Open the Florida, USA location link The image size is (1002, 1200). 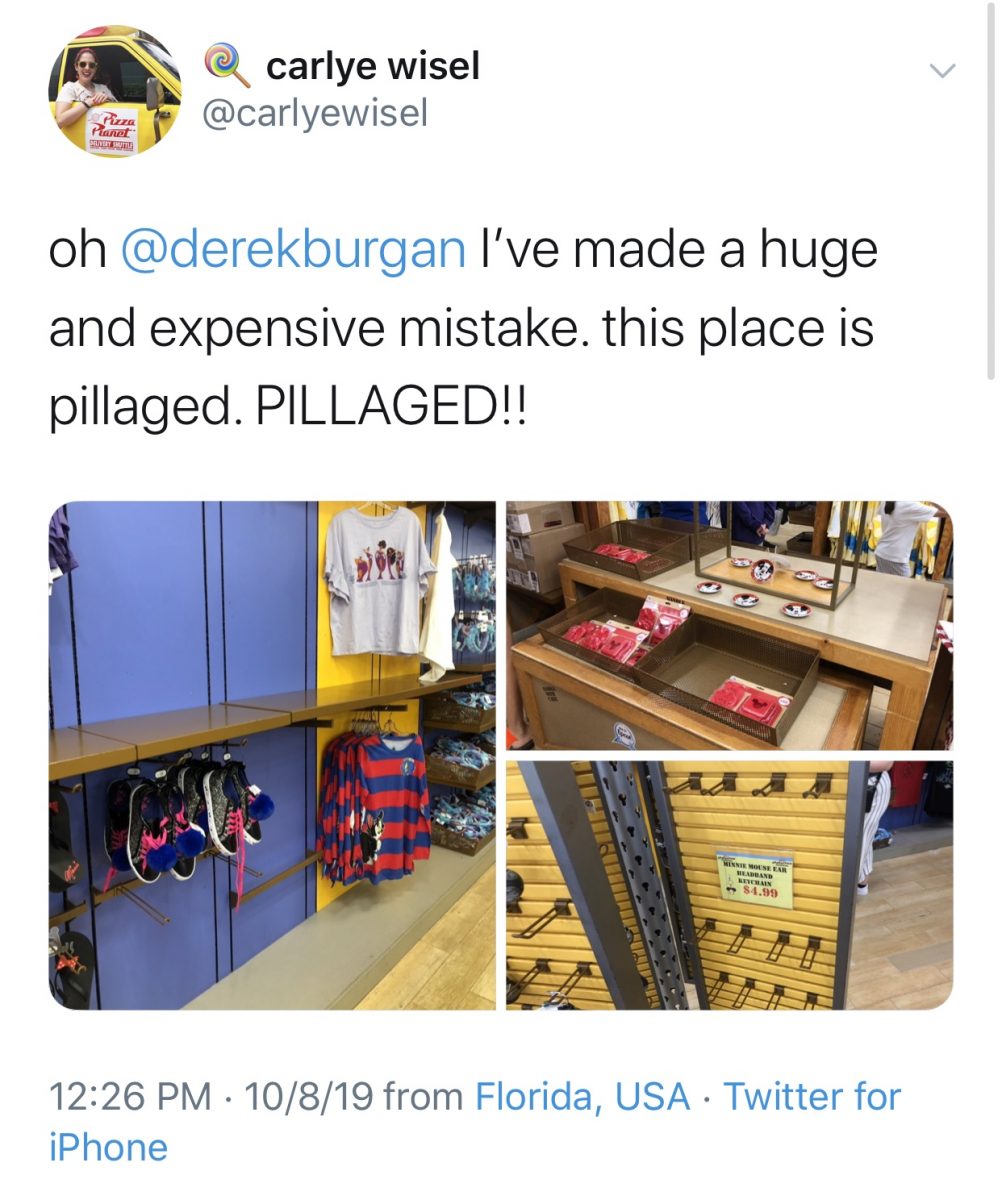pyautogui.click(x=582, y=1096)
